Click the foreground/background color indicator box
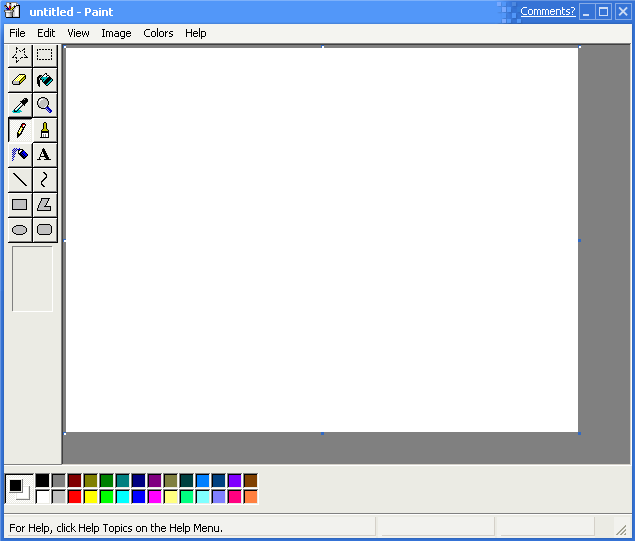The width and height of the screenshot is (635, 541). pos(19,489)
